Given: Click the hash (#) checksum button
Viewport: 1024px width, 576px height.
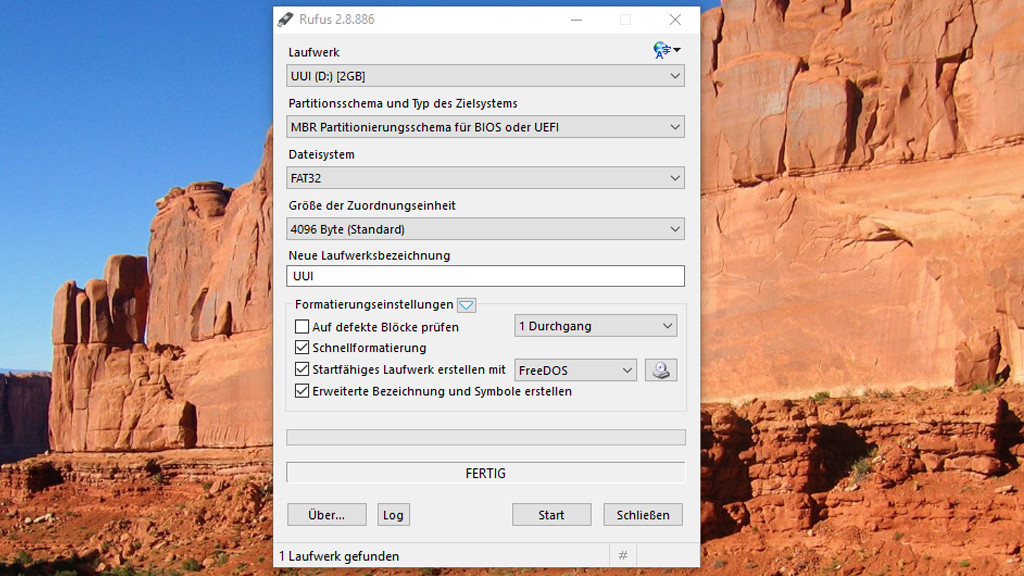Looking at the screenshot, I should [x=622, y=556].
